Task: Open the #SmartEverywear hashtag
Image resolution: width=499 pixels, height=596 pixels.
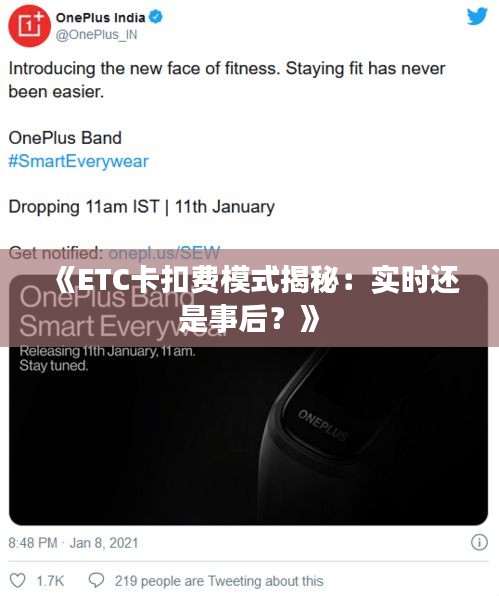Action: tap(78, 161)
